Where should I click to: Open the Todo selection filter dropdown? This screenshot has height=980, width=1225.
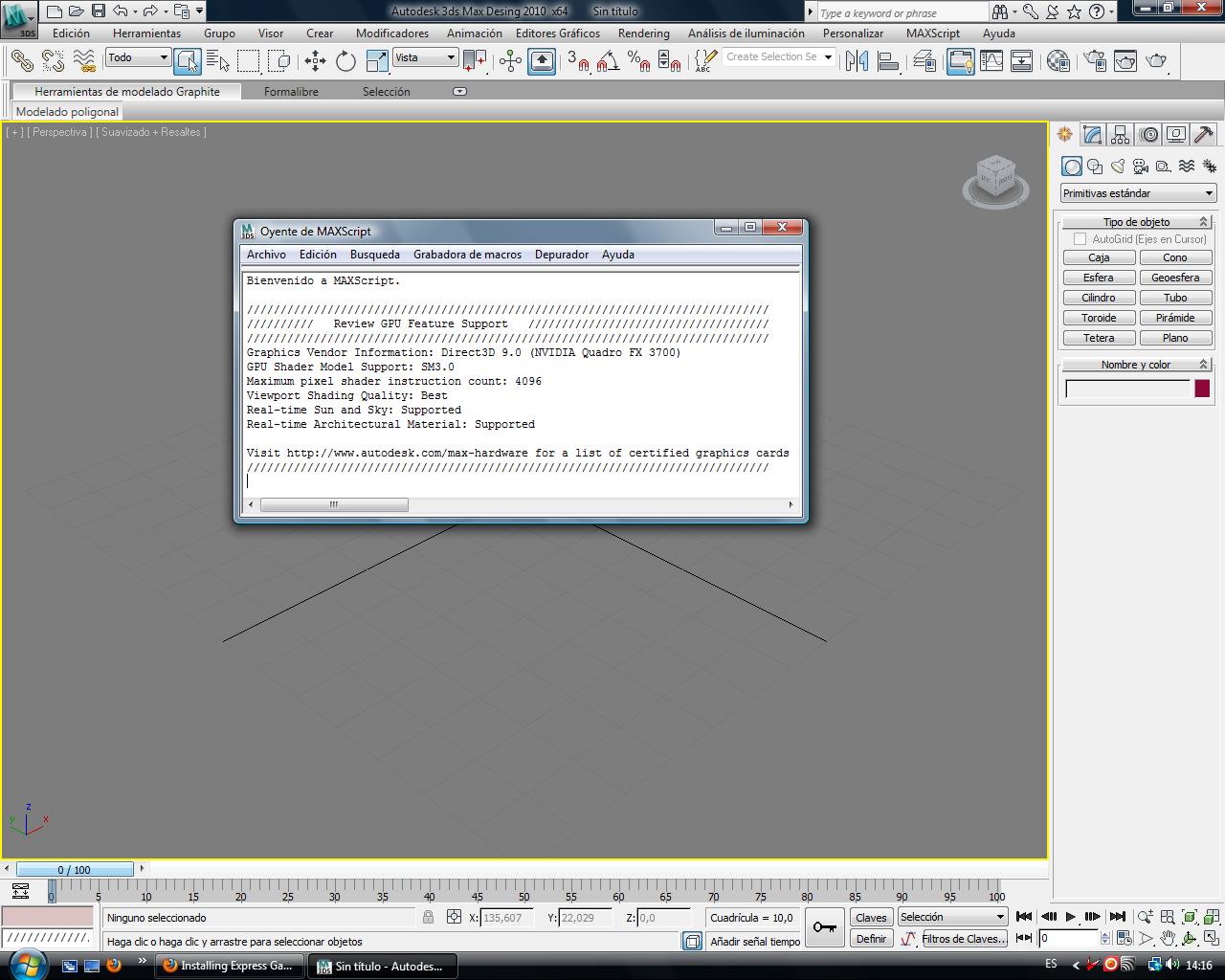pyautogui.click(x=138, y=57)
